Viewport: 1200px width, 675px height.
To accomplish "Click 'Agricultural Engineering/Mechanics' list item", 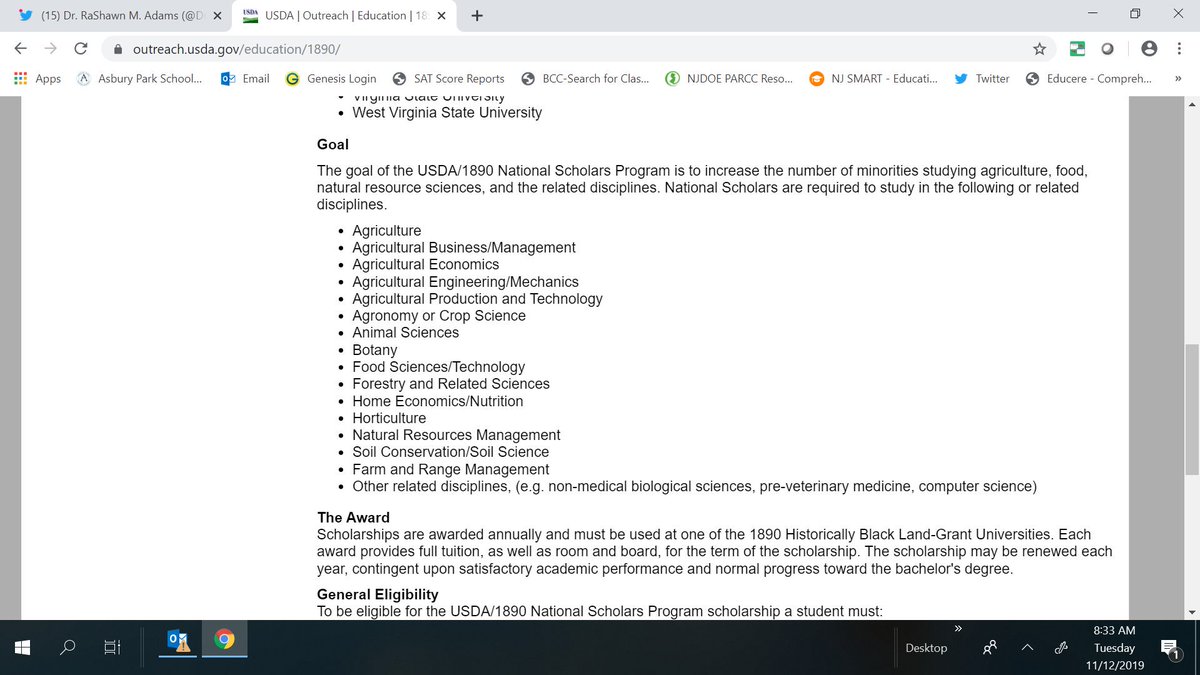I will (465, 282).
